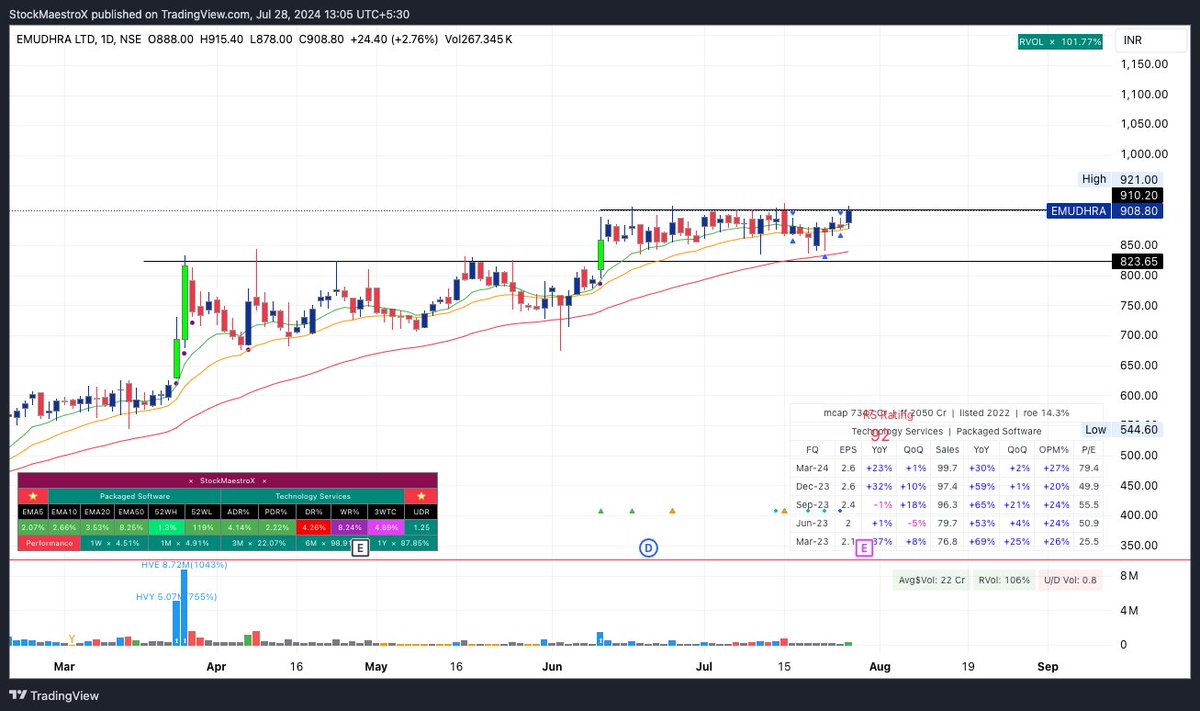Screen dimensions: 1200x711
Task: Select the EMUDHRA 908.80 price label
Action: click(1105, 211)
